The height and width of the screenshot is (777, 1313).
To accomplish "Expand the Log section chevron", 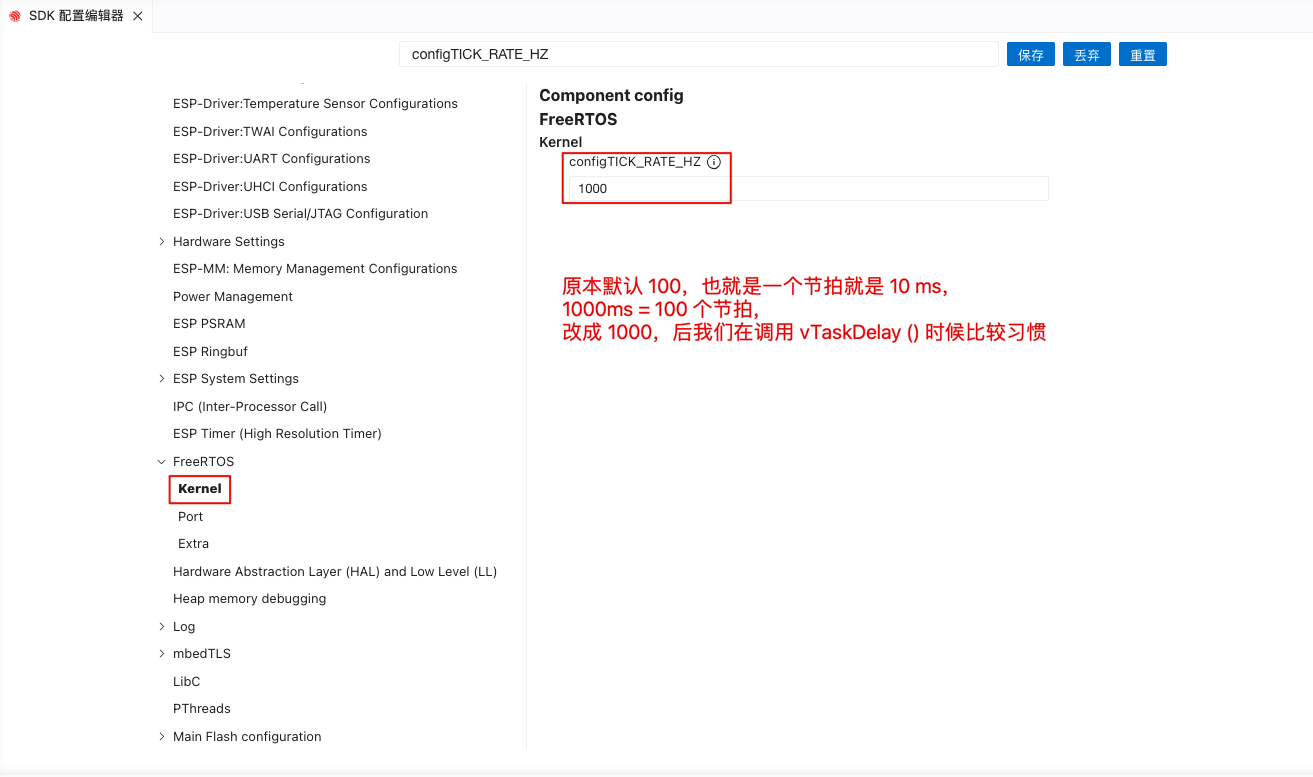I will (x=162, y=626).
